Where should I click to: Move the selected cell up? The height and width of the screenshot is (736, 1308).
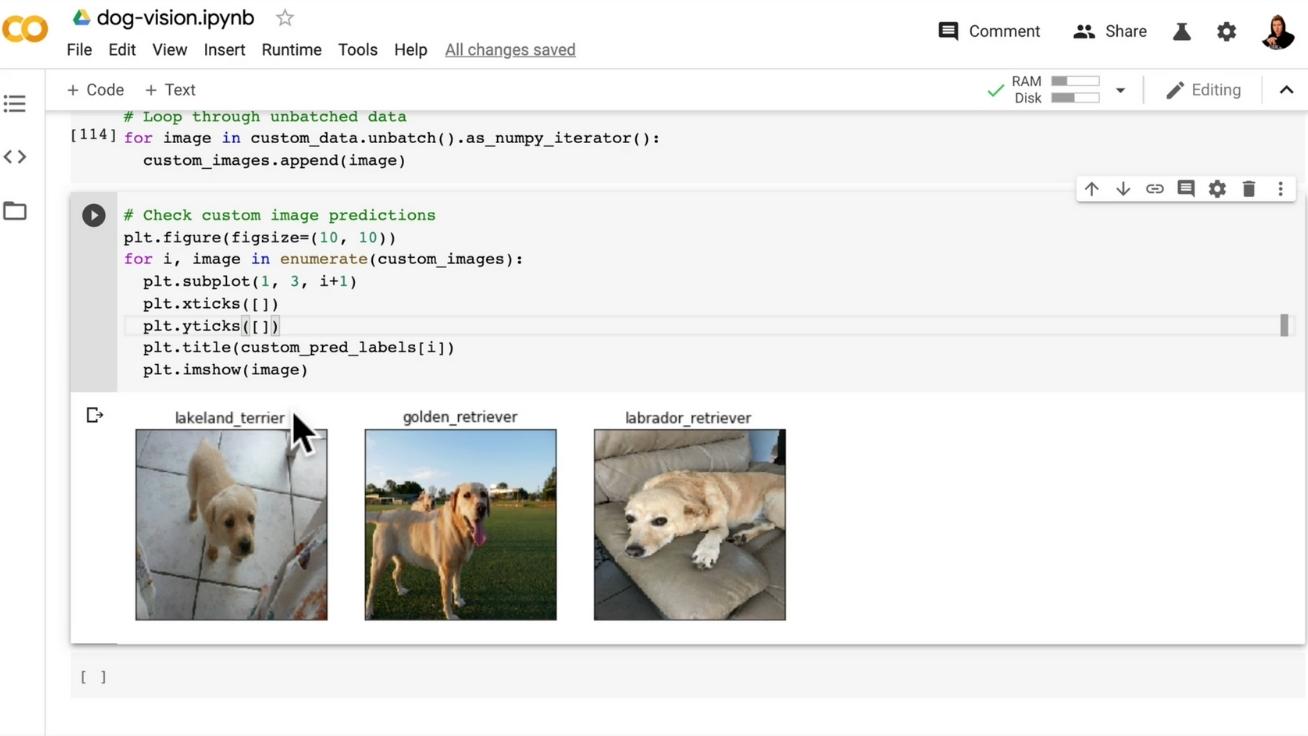coord(1092,187)
